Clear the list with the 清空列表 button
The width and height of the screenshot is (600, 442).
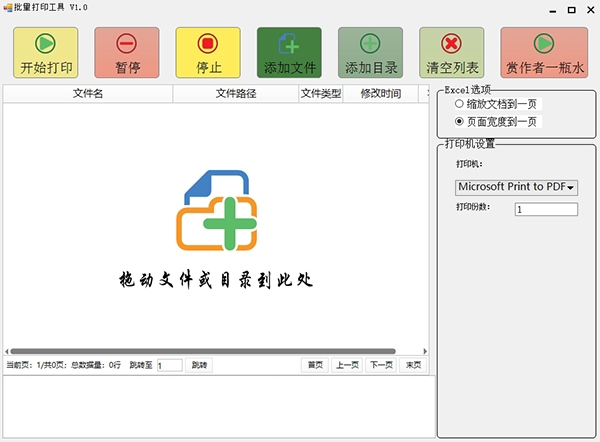point(452,53)
